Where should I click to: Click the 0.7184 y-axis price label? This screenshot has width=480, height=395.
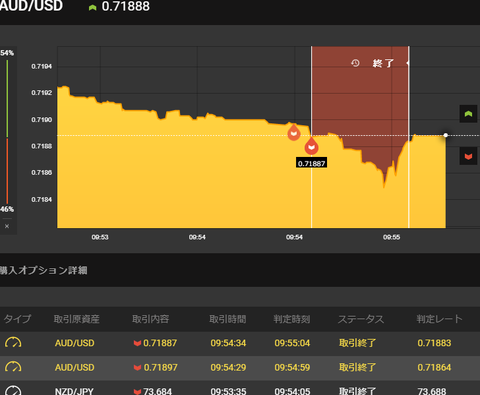(42, 199)
